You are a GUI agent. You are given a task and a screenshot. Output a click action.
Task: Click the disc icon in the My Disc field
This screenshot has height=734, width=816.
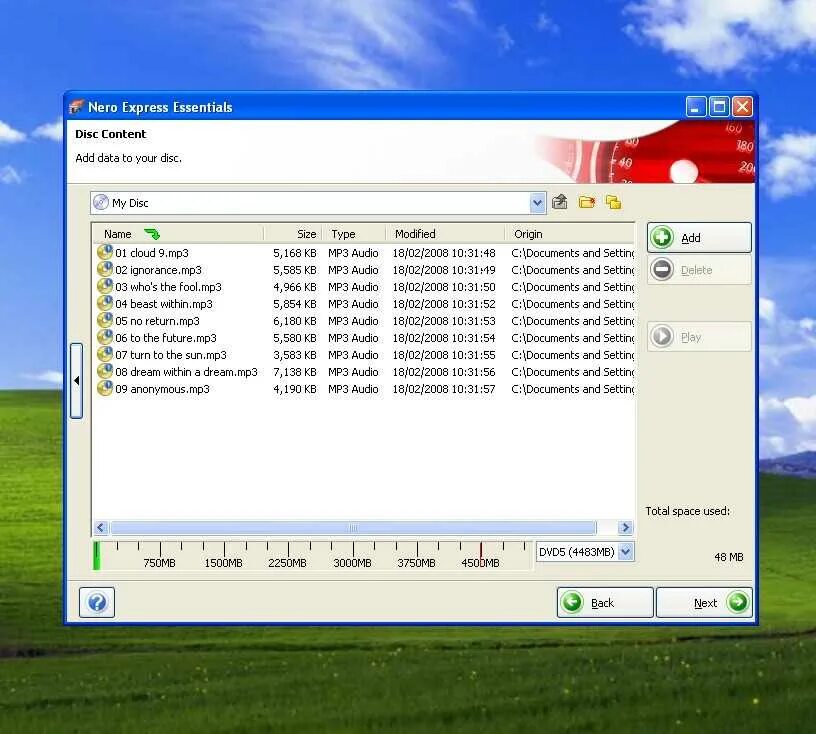[101, 203]
